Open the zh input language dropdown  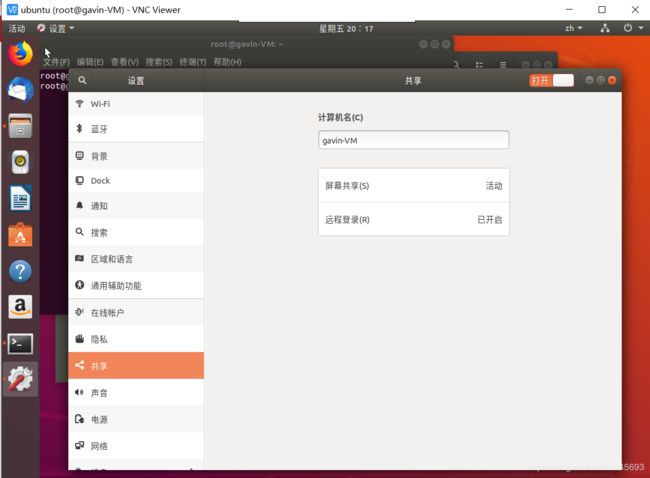click(573, 28)
